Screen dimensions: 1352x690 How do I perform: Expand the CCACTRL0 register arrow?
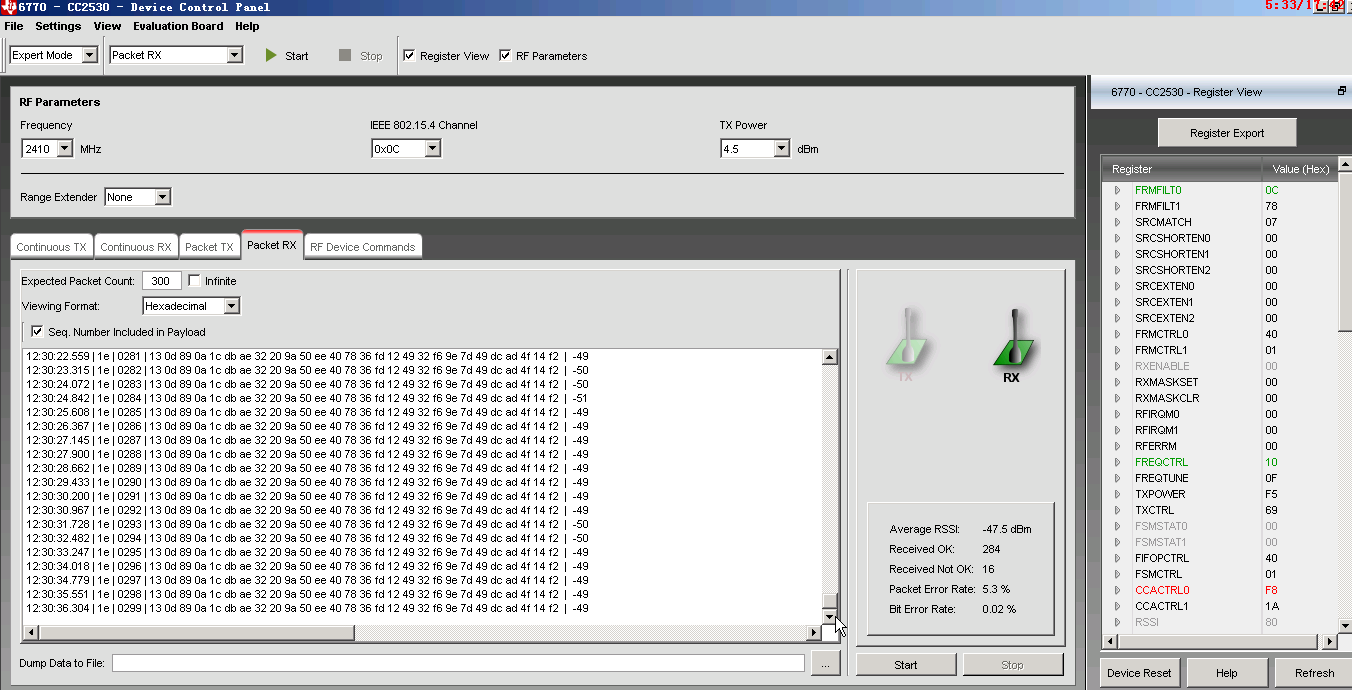[x=1117, y=590]
